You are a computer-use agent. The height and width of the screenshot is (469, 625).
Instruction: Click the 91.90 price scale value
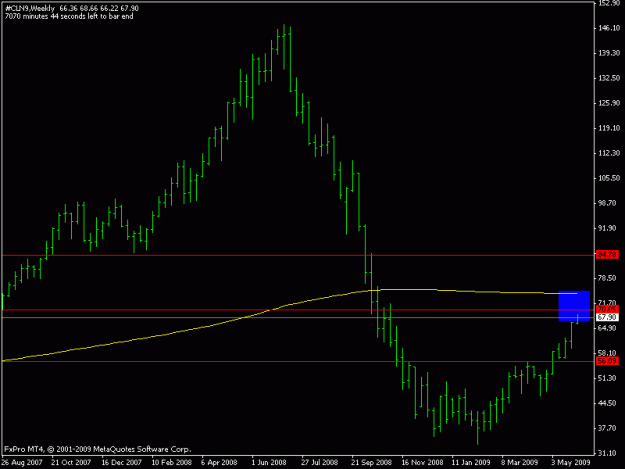609,228
